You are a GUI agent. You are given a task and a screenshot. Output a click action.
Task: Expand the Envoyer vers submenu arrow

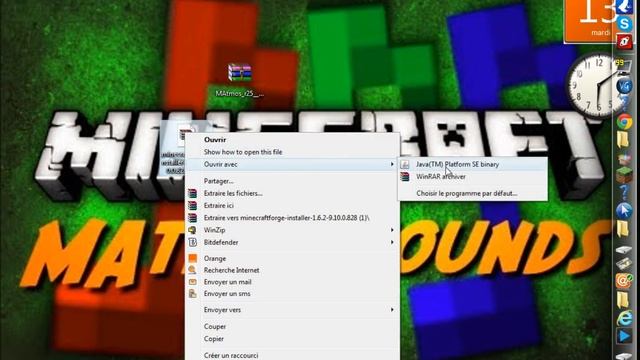(x=392, y=310)
